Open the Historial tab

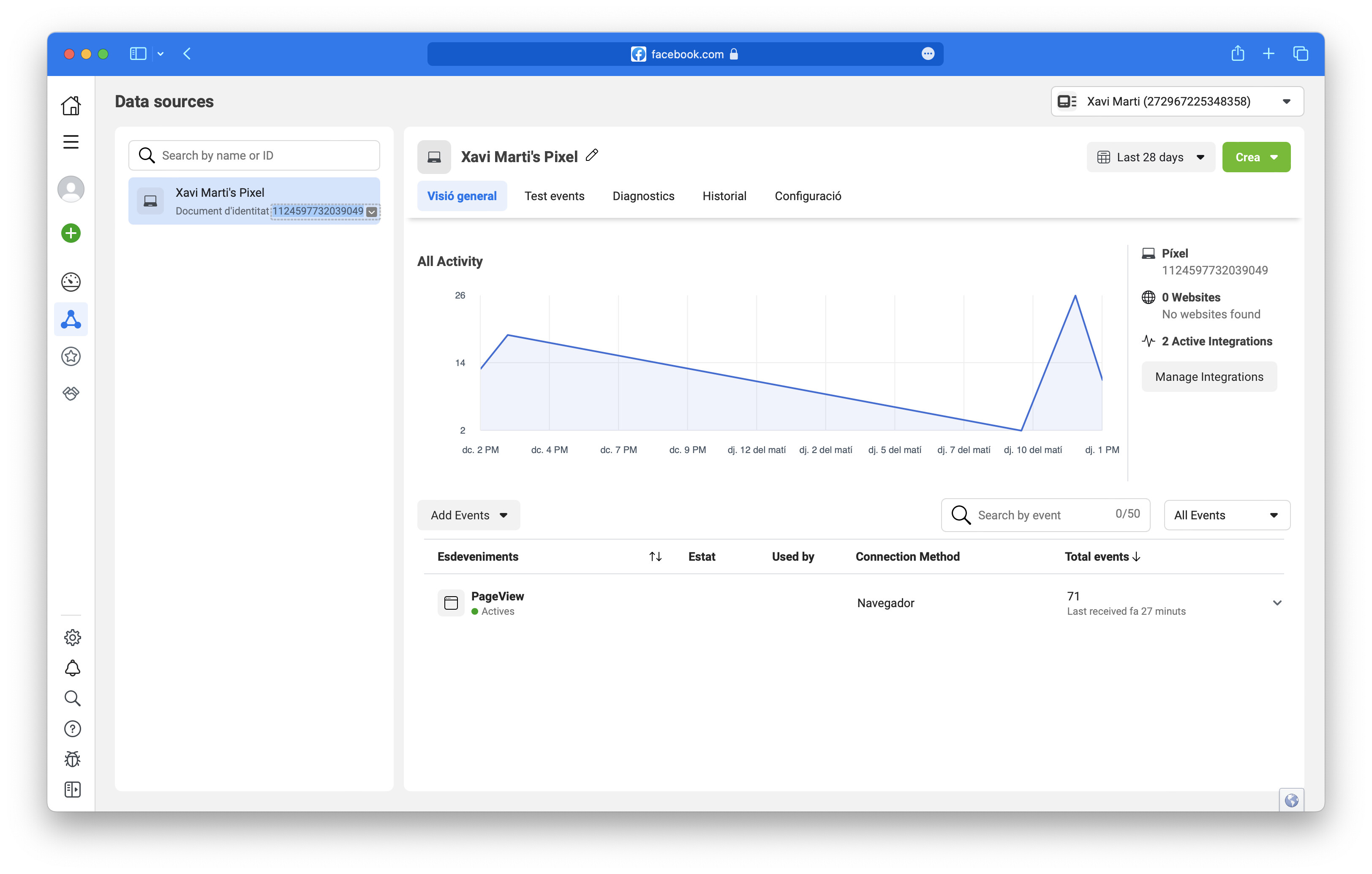pyautogui.click(x=724, y=196)
